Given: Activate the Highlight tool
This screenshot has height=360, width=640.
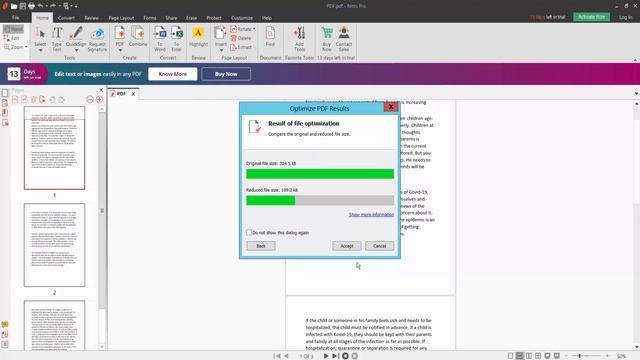Looking at the screenshot, I should 198,37.
